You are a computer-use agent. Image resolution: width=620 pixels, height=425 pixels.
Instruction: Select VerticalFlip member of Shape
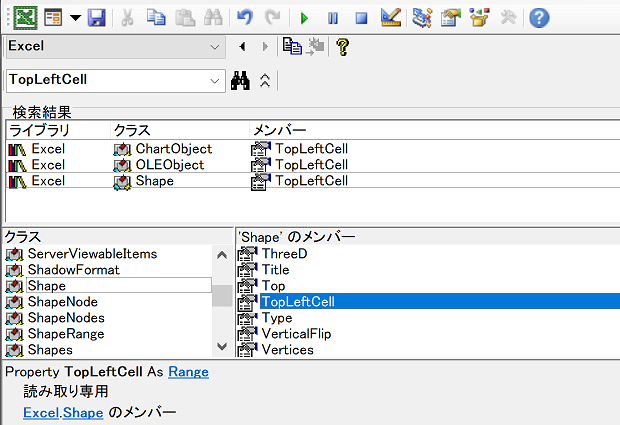coord(296,334)
